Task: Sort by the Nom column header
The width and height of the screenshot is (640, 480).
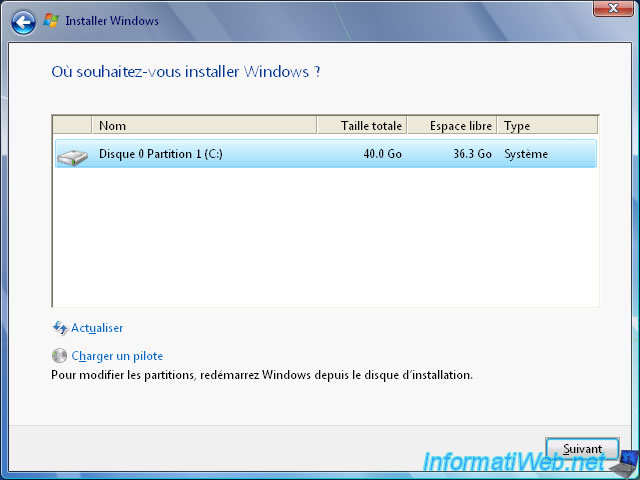Action: (x=204, y=125)
